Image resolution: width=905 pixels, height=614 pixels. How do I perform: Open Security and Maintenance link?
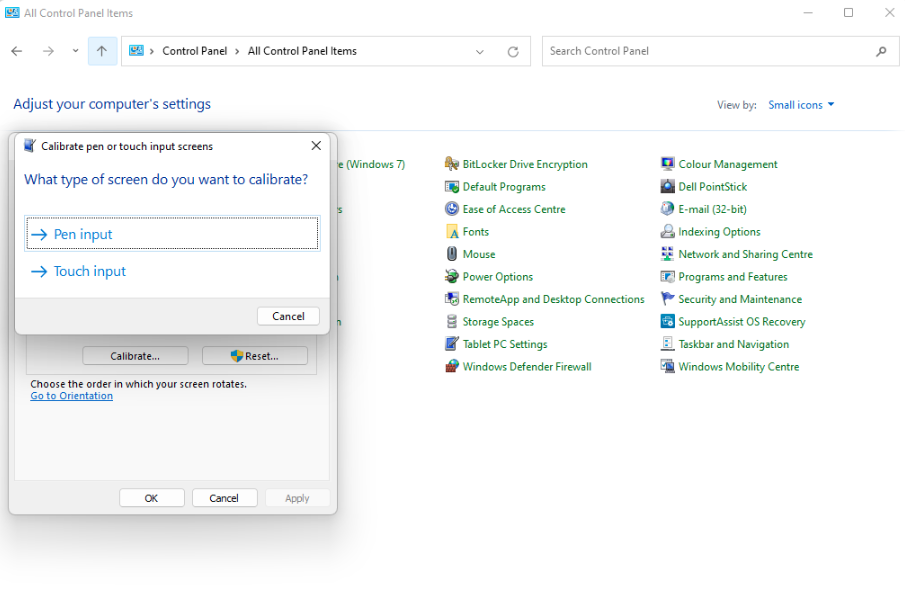(739, 299)
